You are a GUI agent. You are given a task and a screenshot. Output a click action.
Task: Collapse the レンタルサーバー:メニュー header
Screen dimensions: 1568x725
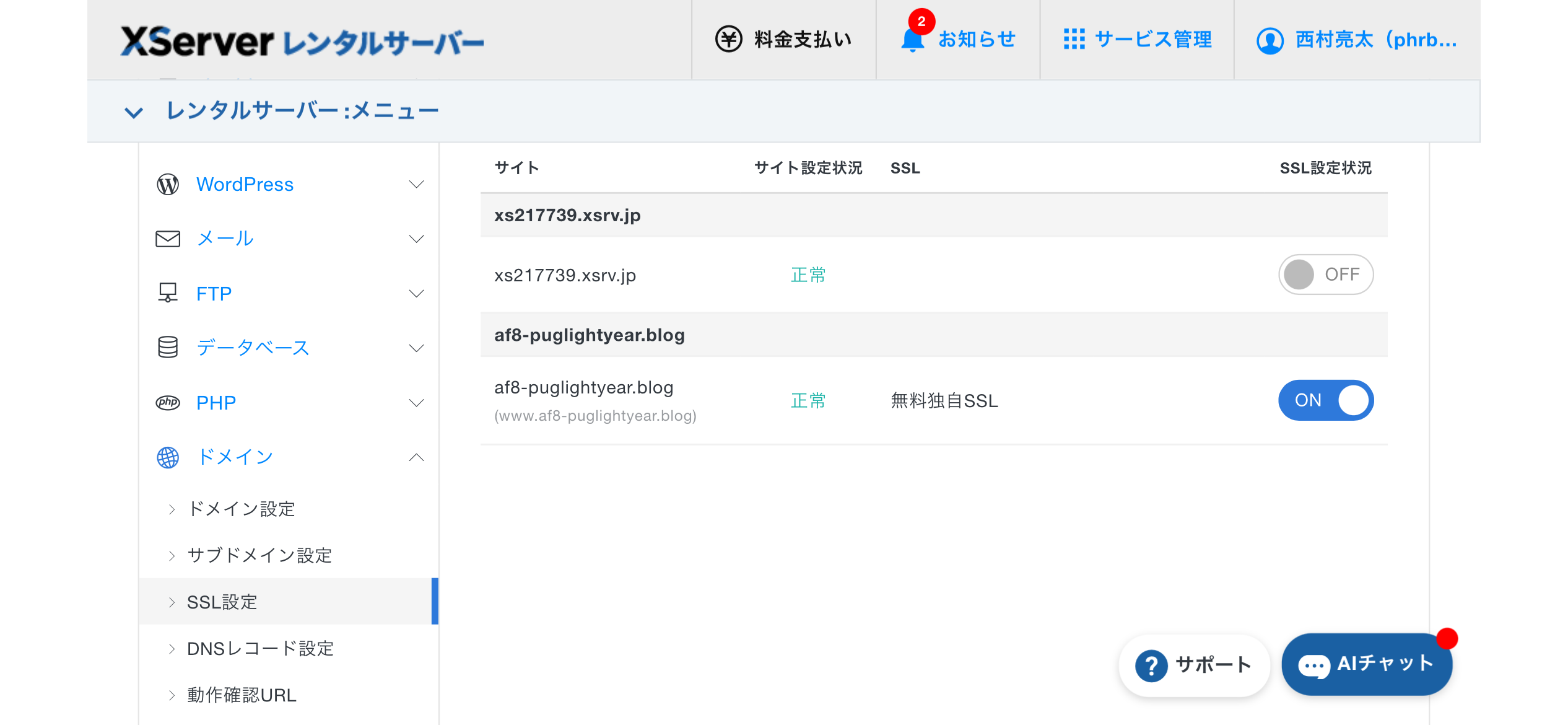[x=134, y=112]
